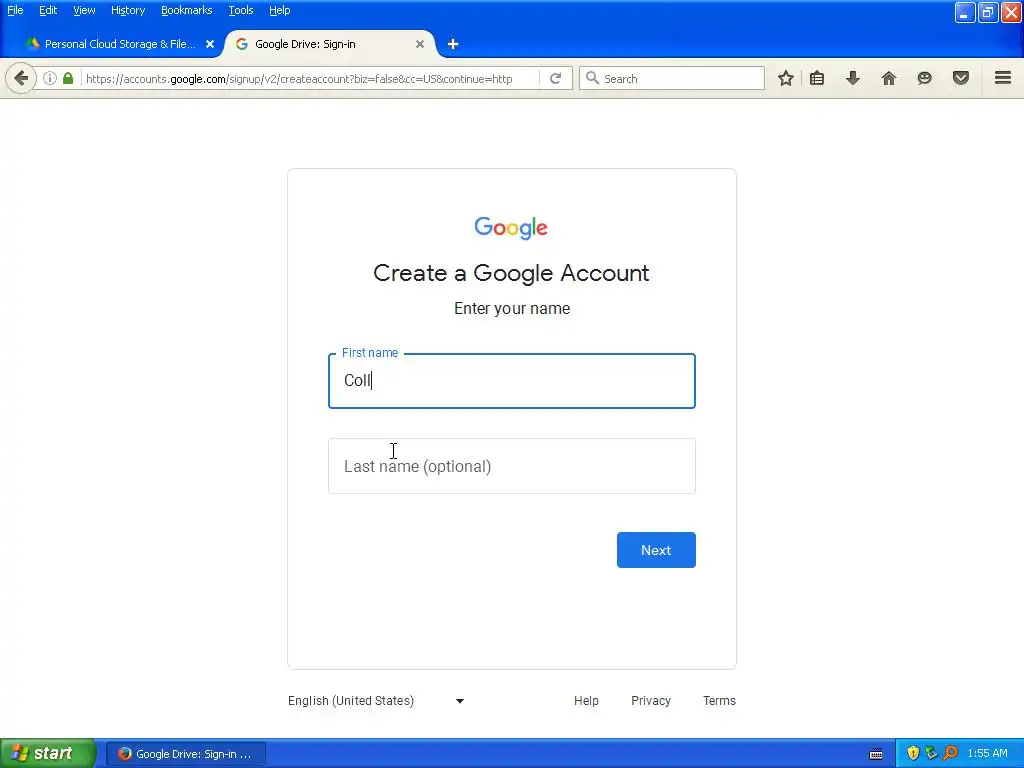The height and width of the screenshot is (768, 1024).
Task: Click the network tray icon beside the shield
Action: coord(931,753)
